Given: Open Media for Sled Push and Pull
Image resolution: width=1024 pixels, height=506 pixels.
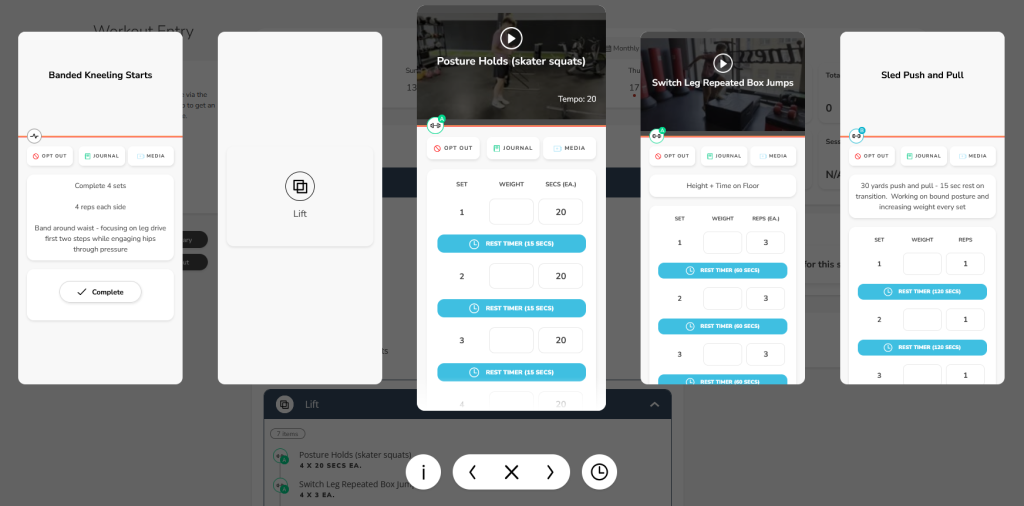Looking at the screenshot, I should click(x=973, y=156).
